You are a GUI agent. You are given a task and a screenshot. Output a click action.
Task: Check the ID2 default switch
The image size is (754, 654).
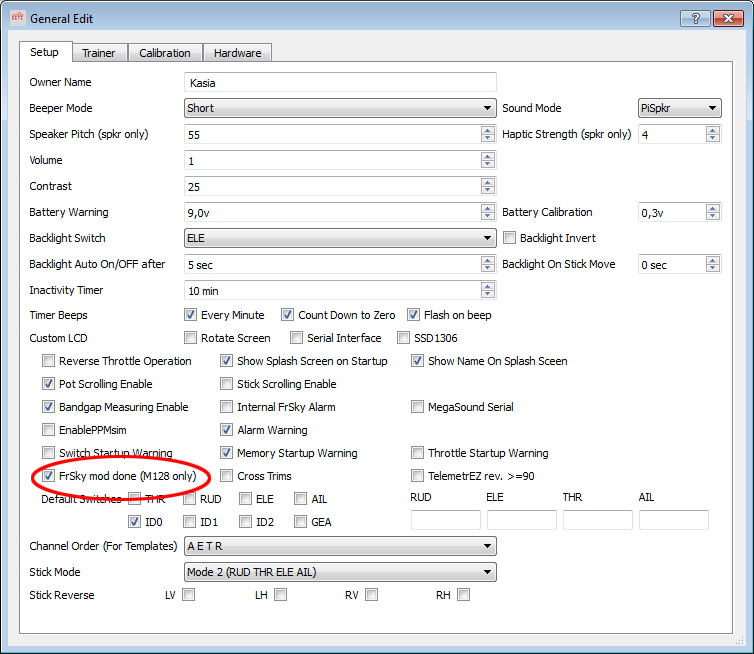(x=245, y=522)
